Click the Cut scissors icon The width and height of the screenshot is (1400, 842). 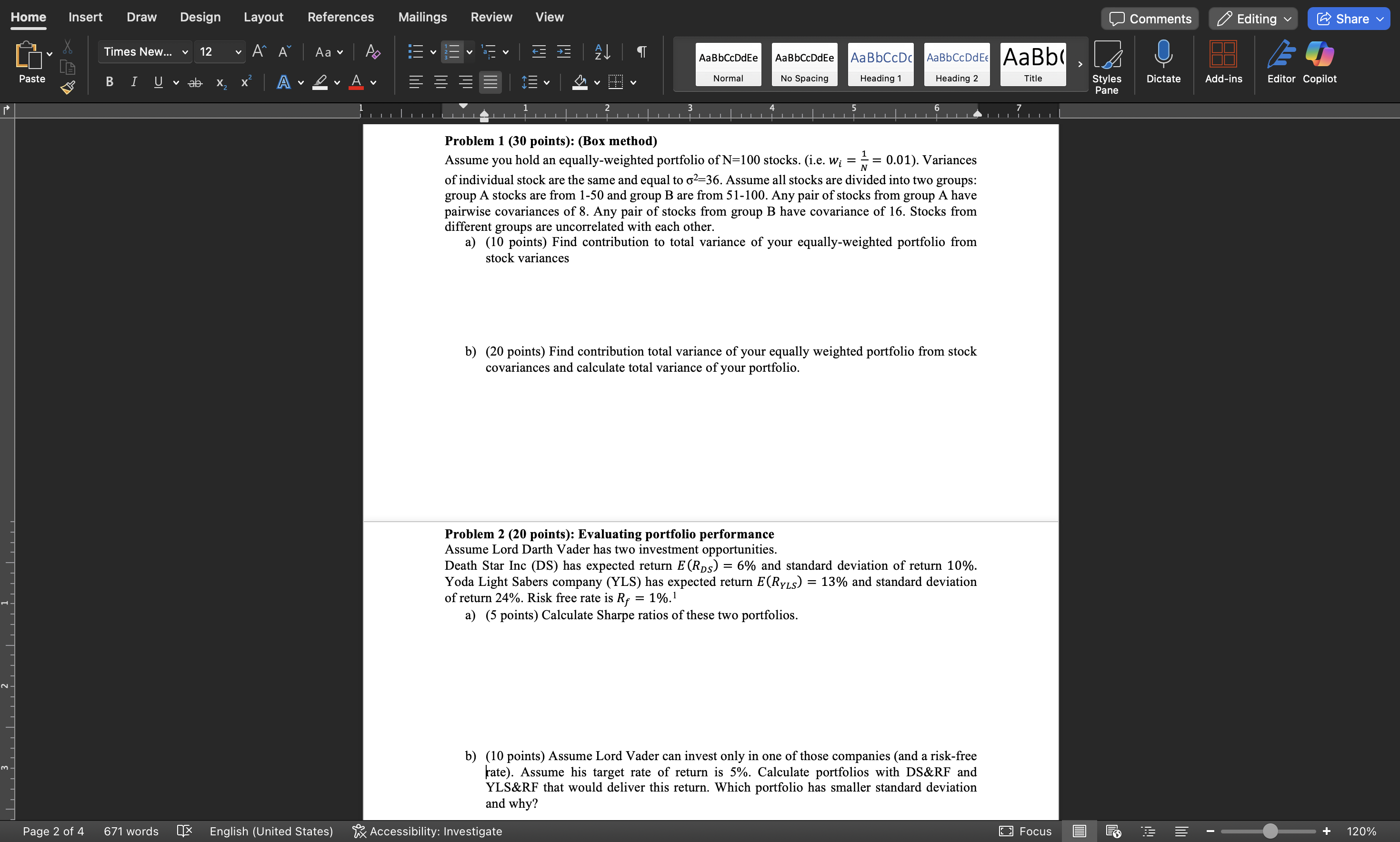click(x=68, y=47)
